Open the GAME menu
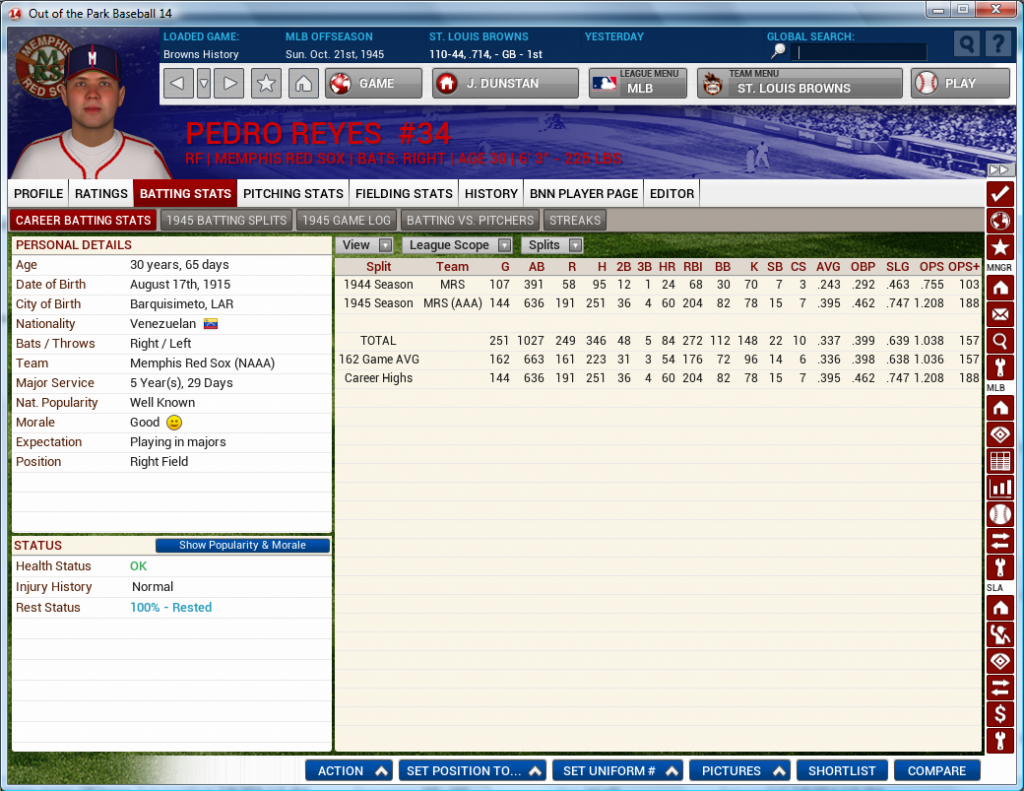The width and height of the screenshot is (1024, 791). coord(374,84)
